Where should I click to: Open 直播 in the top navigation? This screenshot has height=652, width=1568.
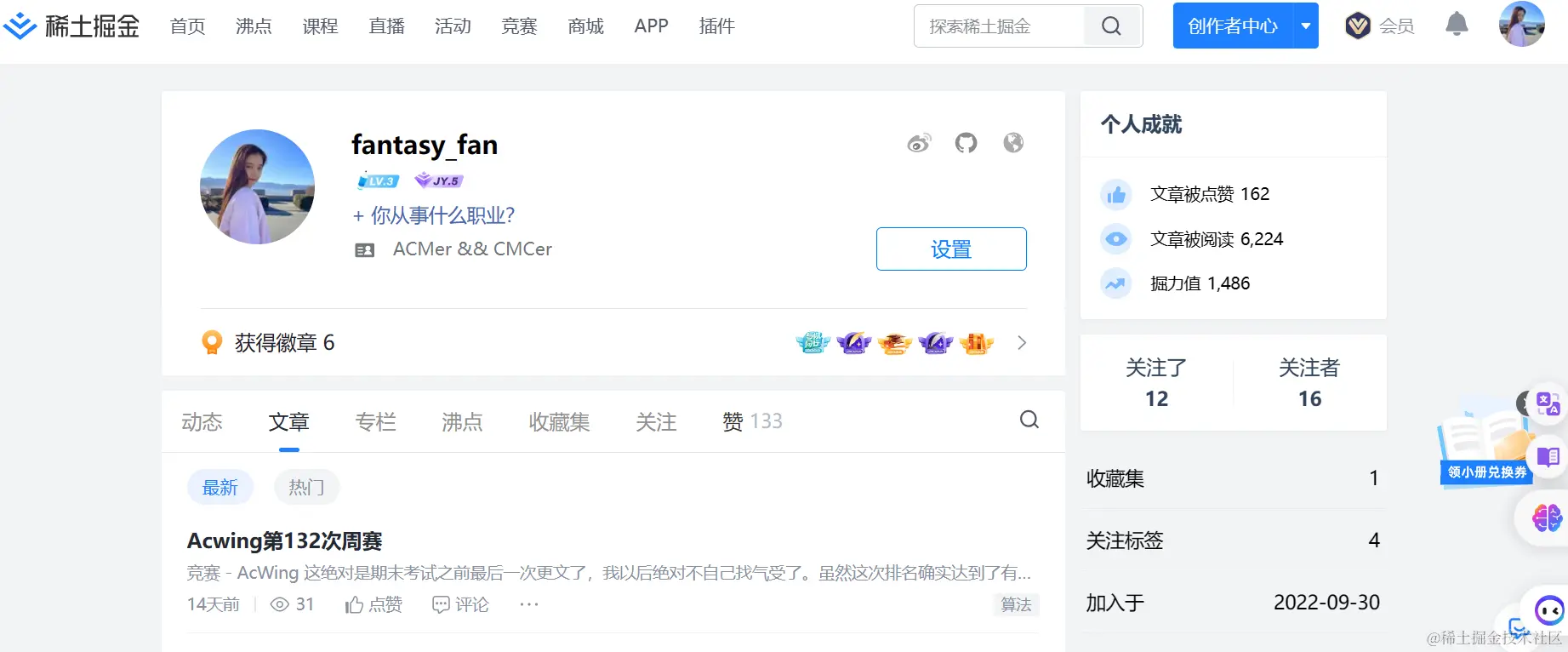pyautogui.click(x=386, y=26)
